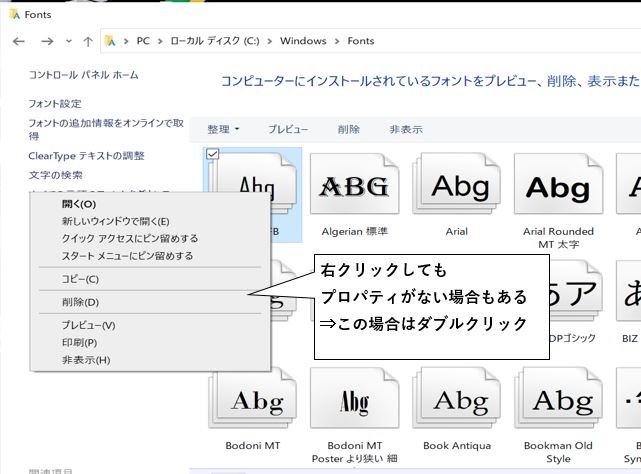Choose 削除(D) from the context menu
This screenshot has width=641, height=474.
80,302
